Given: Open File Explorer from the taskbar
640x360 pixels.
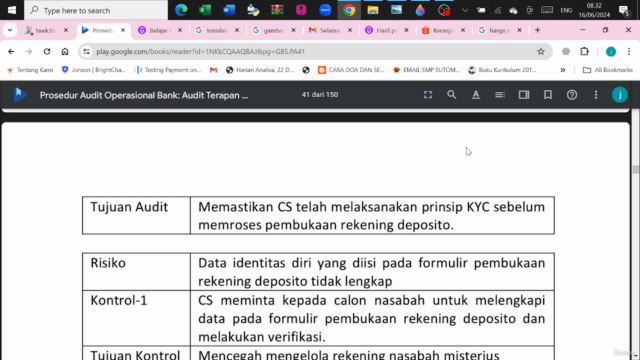Looking at the screenshot, I should point(373,10).
